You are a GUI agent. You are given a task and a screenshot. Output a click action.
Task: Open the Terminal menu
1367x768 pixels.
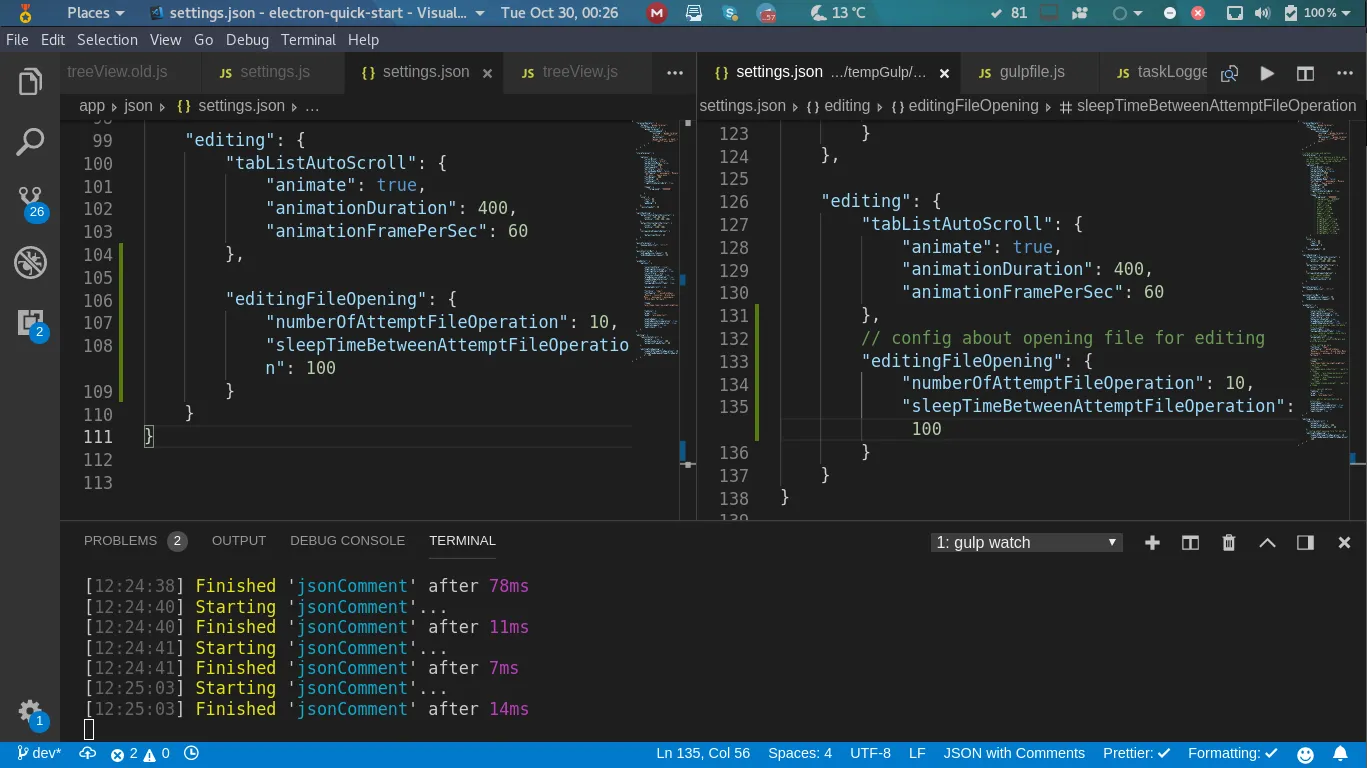(x=308, y=40)
